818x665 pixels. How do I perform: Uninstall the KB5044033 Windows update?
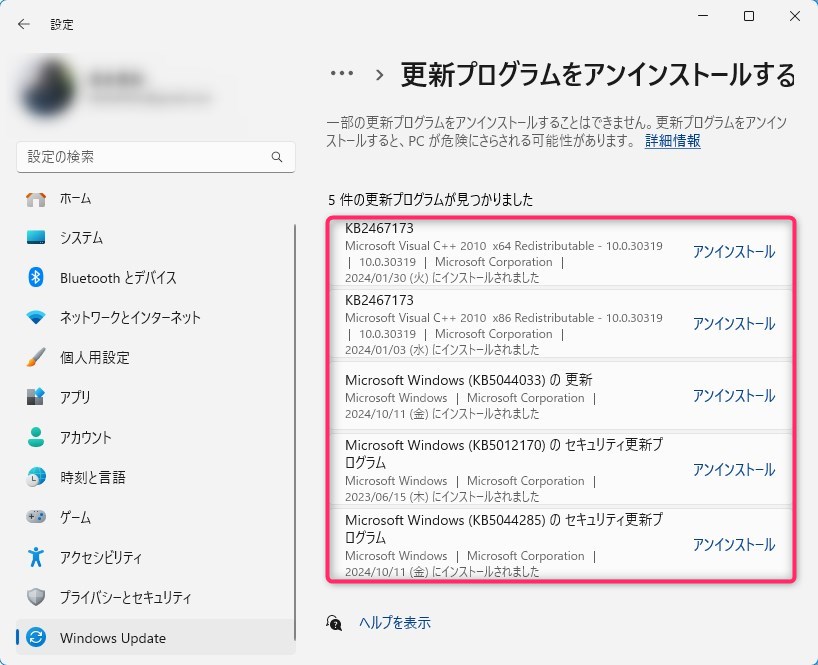coord(733,396)
